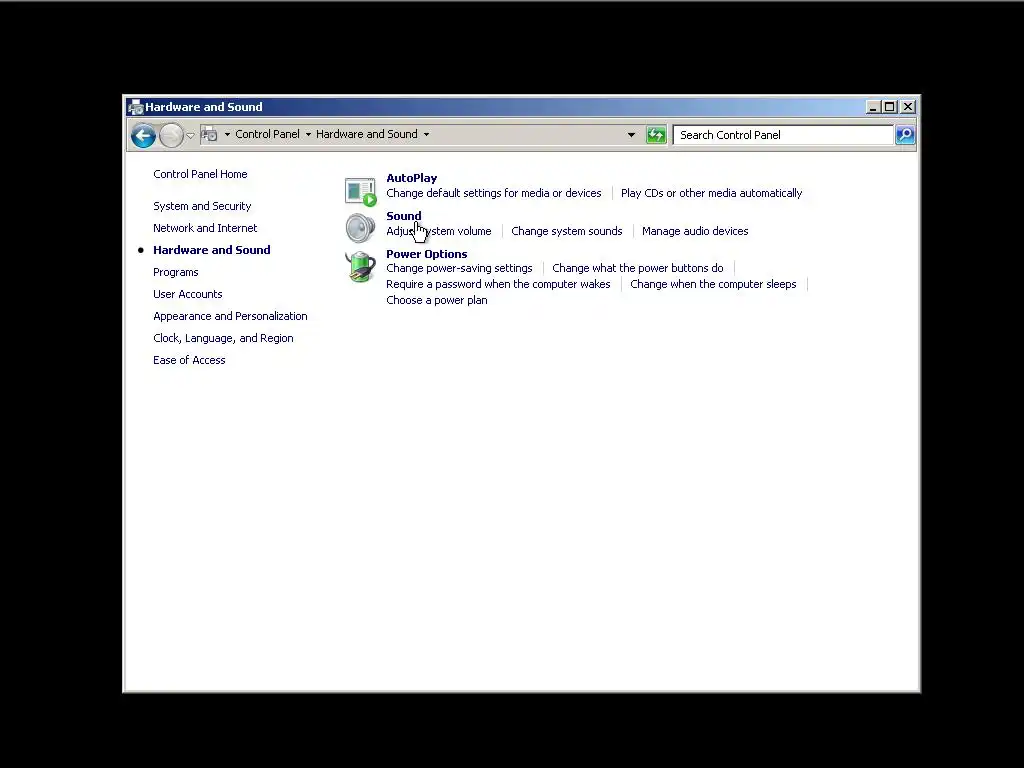Click Change when the computer sleeps
The width and height of the screenshot is (1024, 768).
[713, 284]
